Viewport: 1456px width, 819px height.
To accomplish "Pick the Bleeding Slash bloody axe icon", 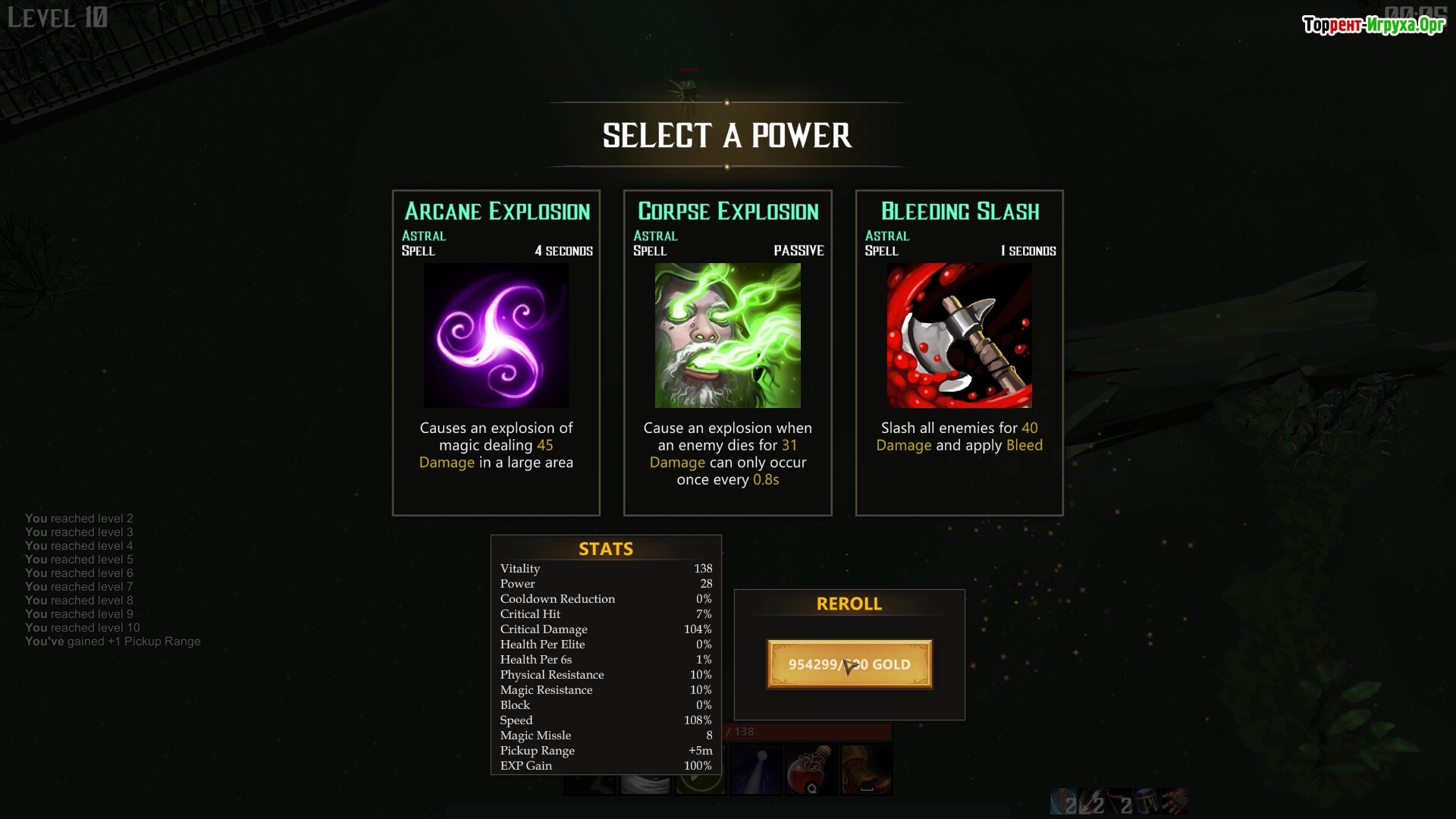I will (959, 335).
